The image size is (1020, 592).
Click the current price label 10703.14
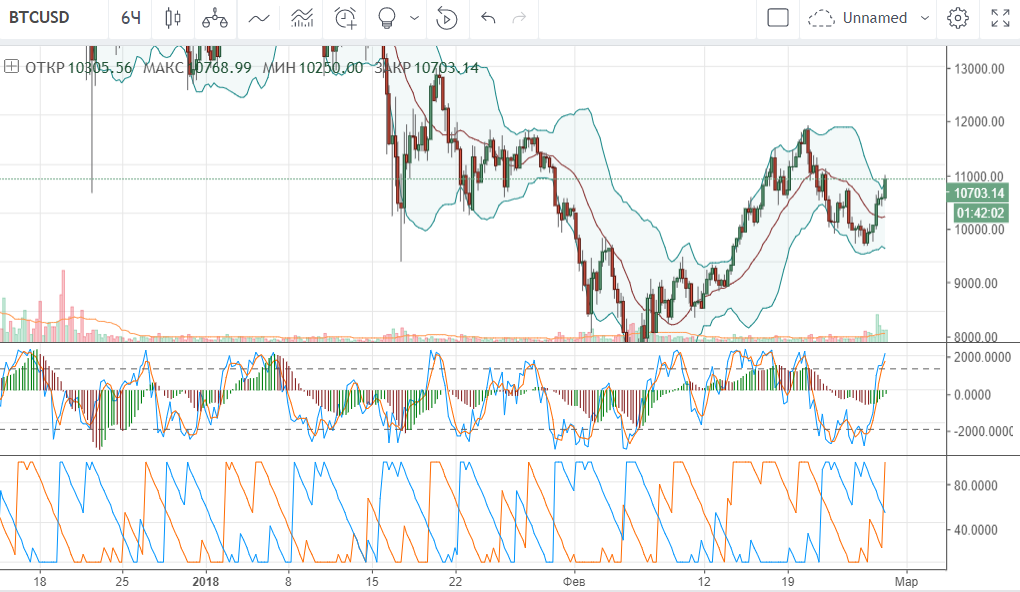[980, 193]
